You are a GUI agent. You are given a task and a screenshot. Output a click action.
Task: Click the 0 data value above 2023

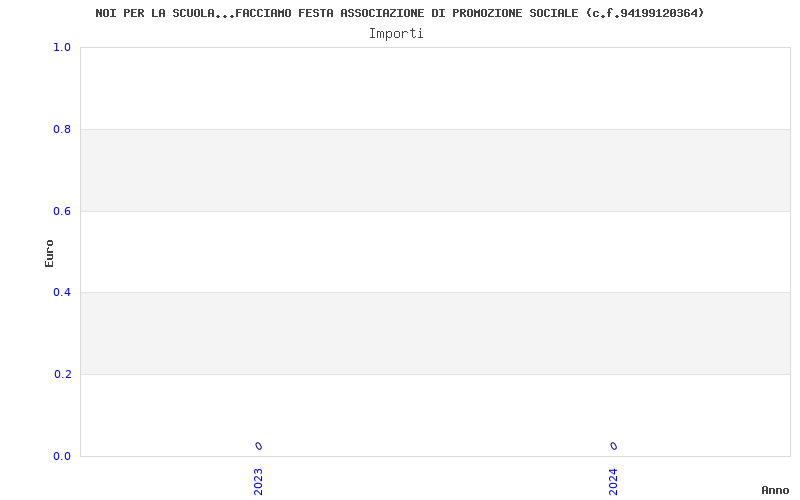pos(259,446)
